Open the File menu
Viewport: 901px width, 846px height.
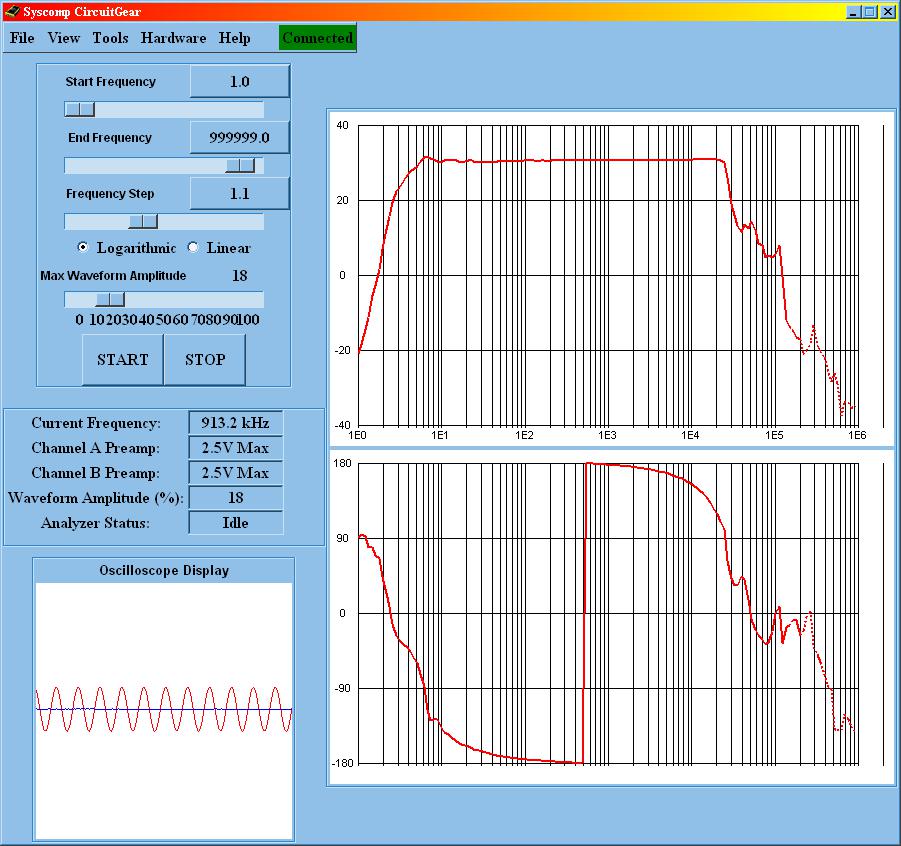point(22,38)
